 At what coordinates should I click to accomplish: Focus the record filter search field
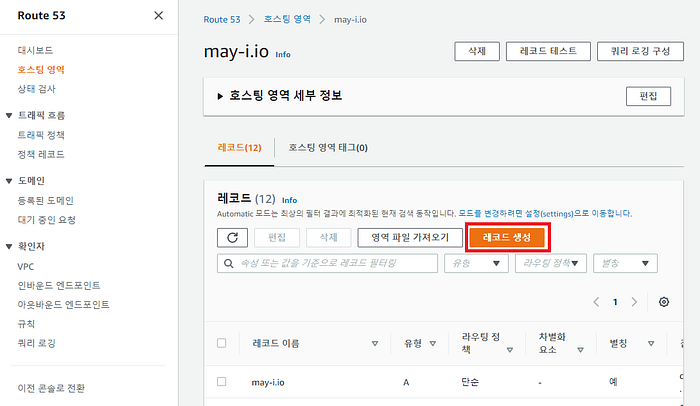[327, 264]
